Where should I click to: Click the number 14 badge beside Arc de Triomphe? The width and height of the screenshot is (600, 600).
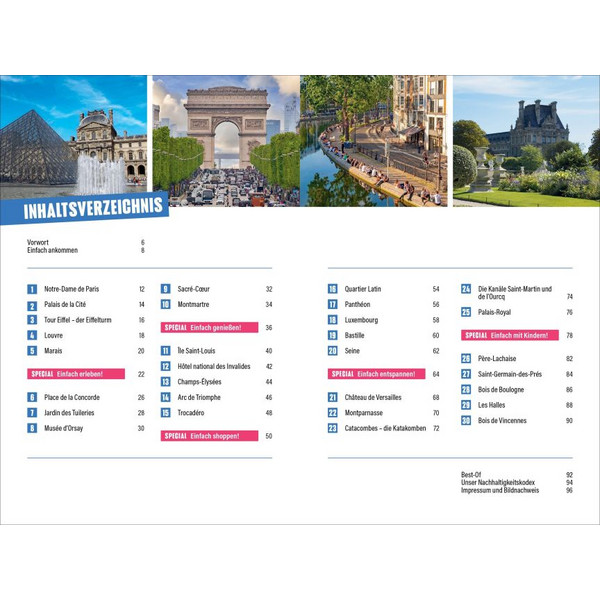tap(165, 398)
